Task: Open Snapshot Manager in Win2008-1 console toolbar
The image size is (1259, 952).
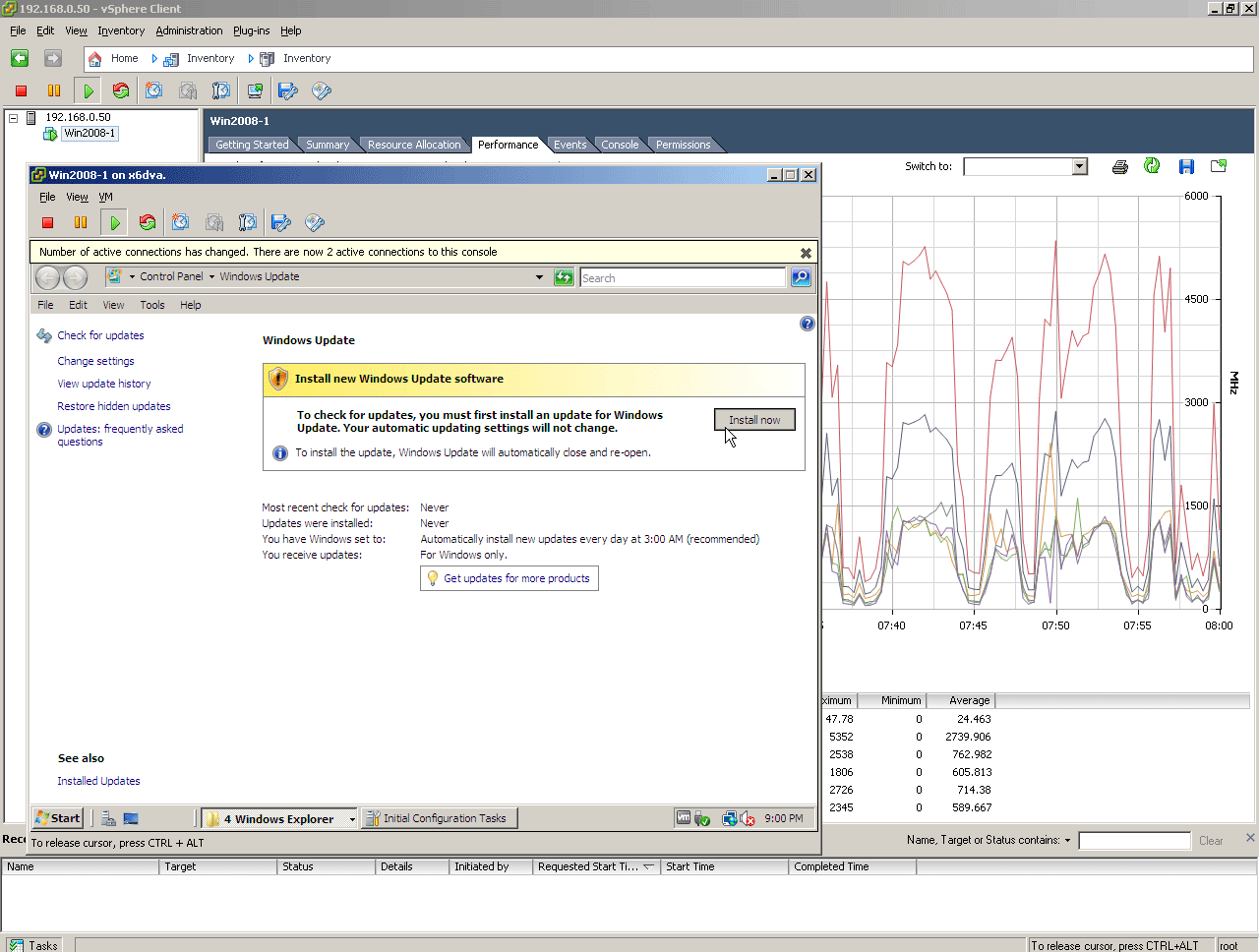Action: point(248,223)
